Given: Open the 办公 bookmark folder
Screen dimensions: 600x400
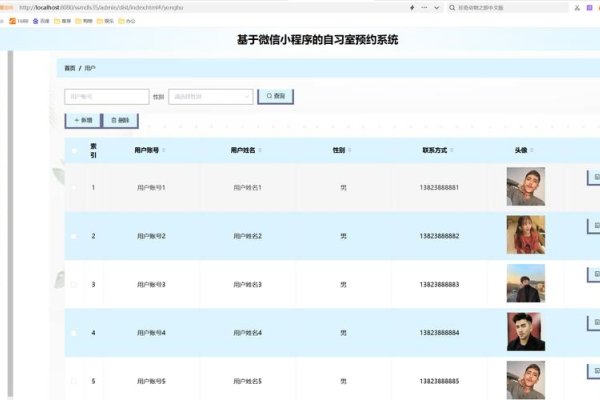Looking at the screenshot, I should tap(127, 21).
